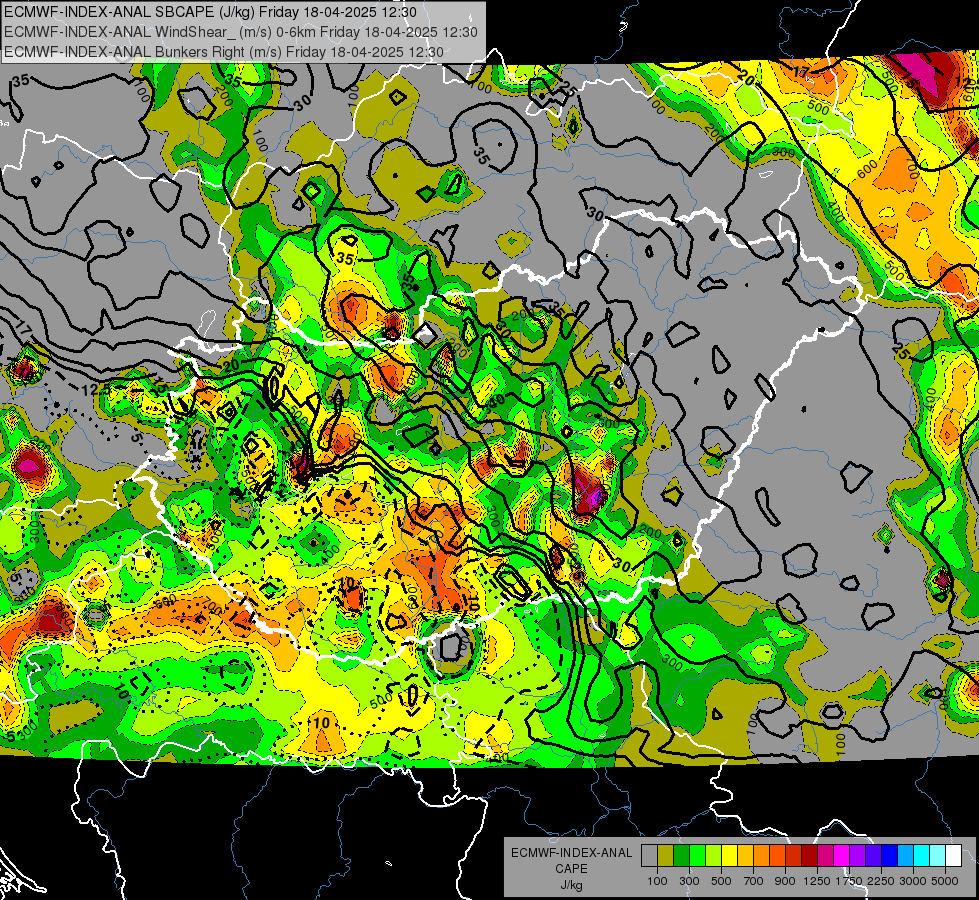The width and height of the screenshot is (979, 900).
Task: Click the 5000 value on legend scale
Action: click(945, 881)
